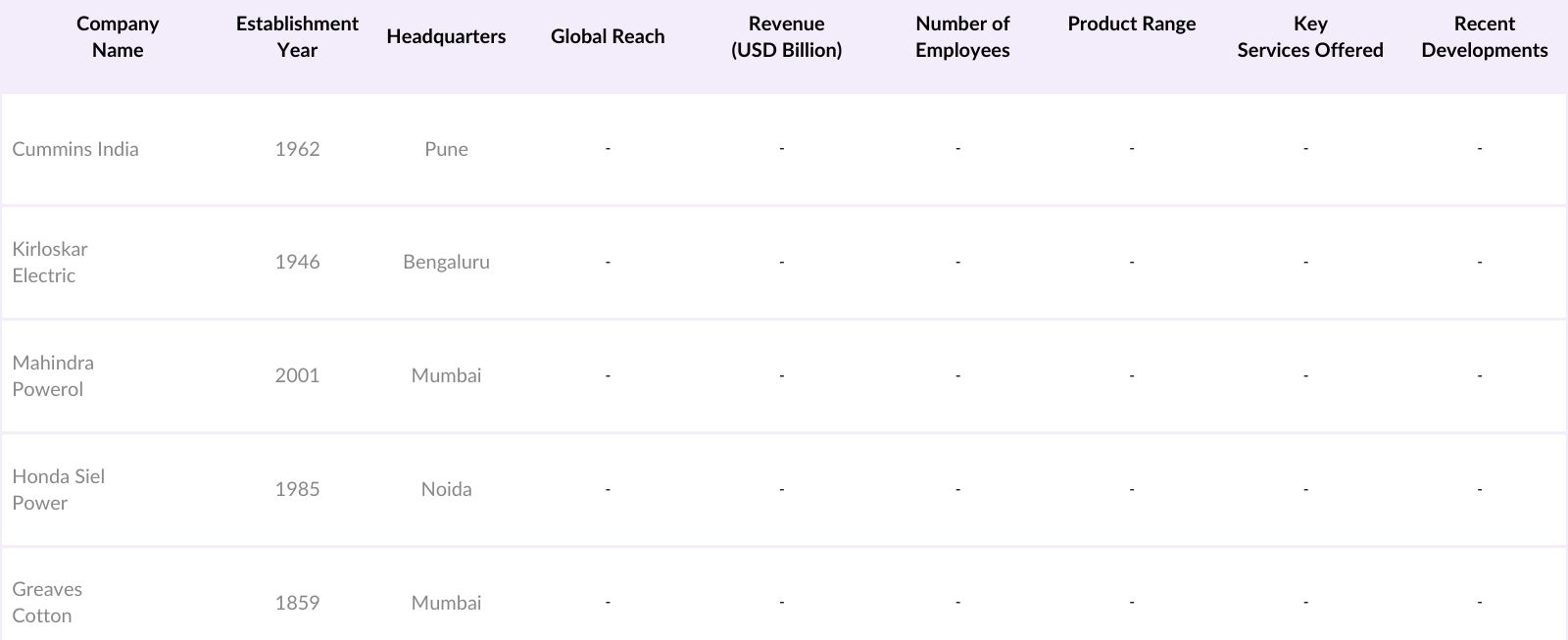Select the Product Range column header
The image size is (1568, 640).
point(1132,24)
